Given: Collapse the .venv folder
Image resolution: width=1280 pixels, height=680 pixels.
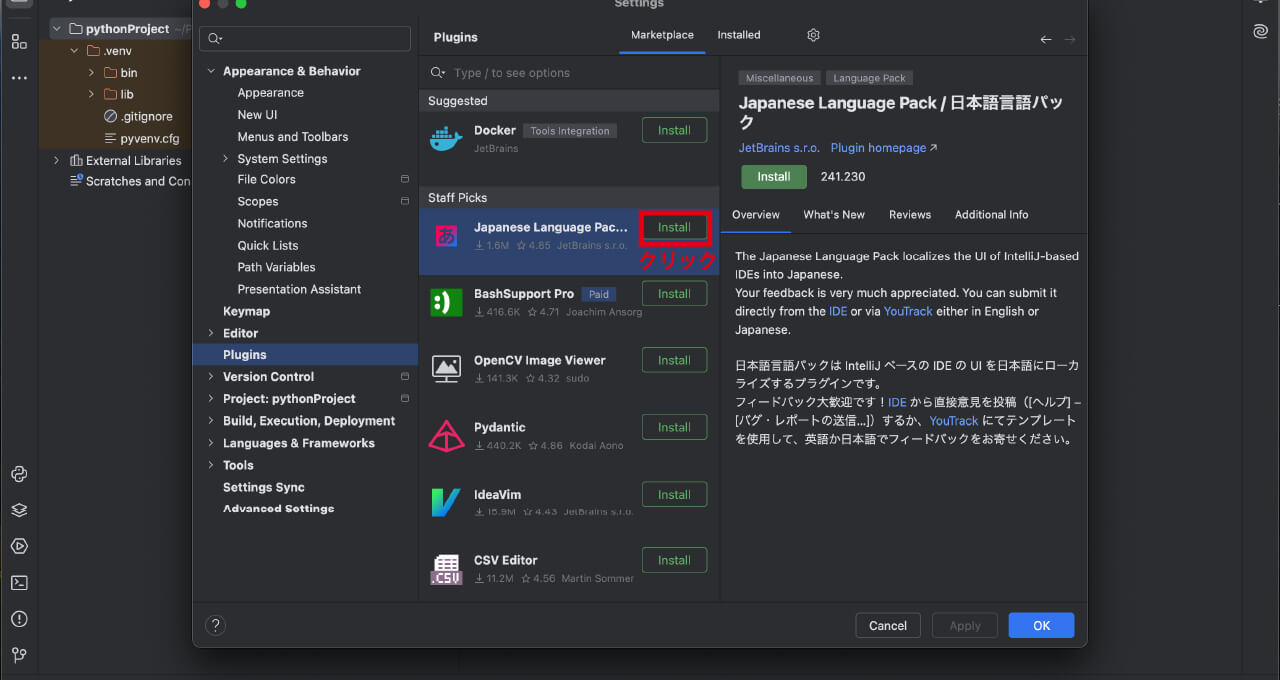Looking at the screenshot, I should (74, 50).
